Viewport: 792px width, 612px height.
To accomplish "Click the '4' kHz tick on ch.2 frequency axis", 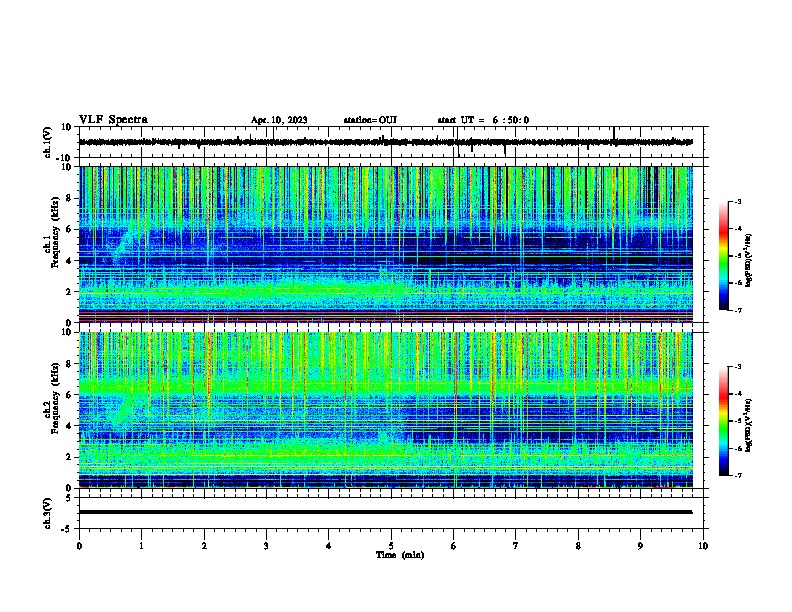I will tap(70, 426).
